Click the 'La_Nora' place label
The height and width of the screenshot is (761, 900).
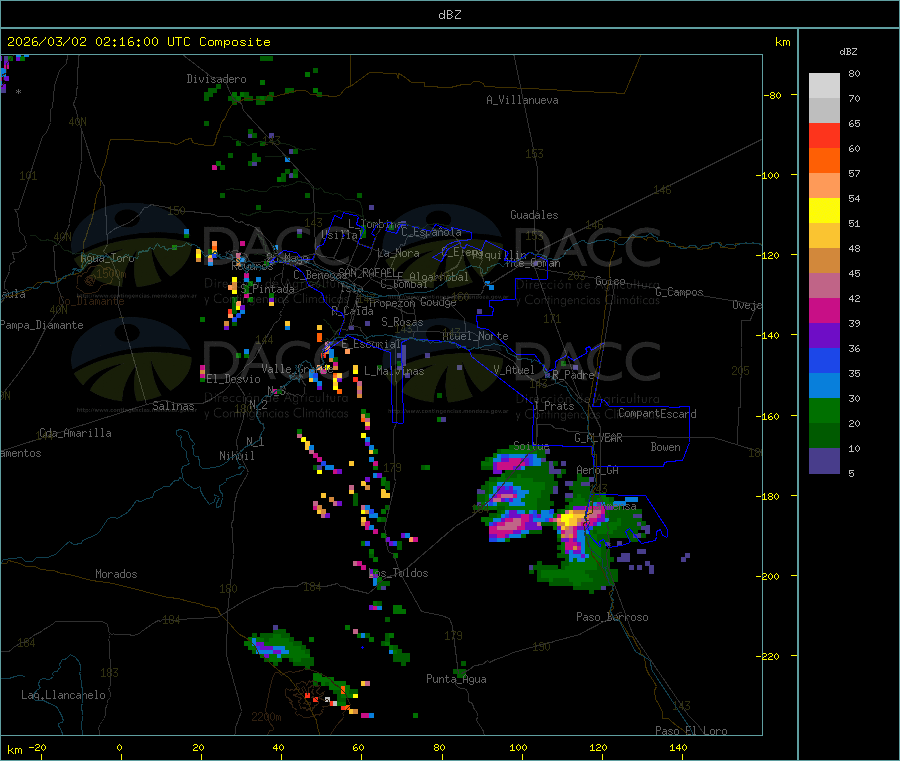tap(398, 253)
